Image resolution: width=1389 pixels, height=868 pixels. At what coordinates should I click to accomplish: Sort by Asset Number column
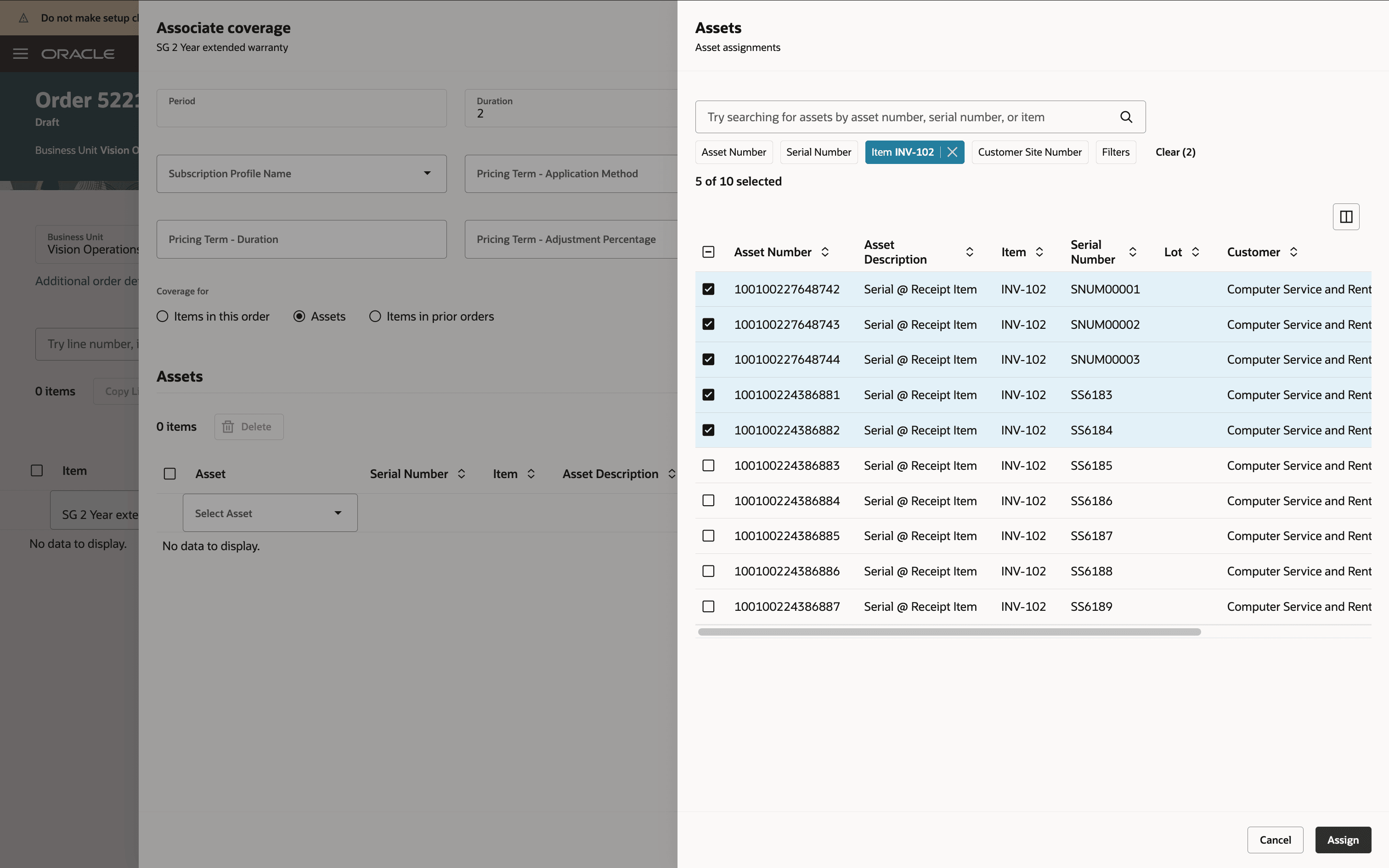(x=825, y=252)
